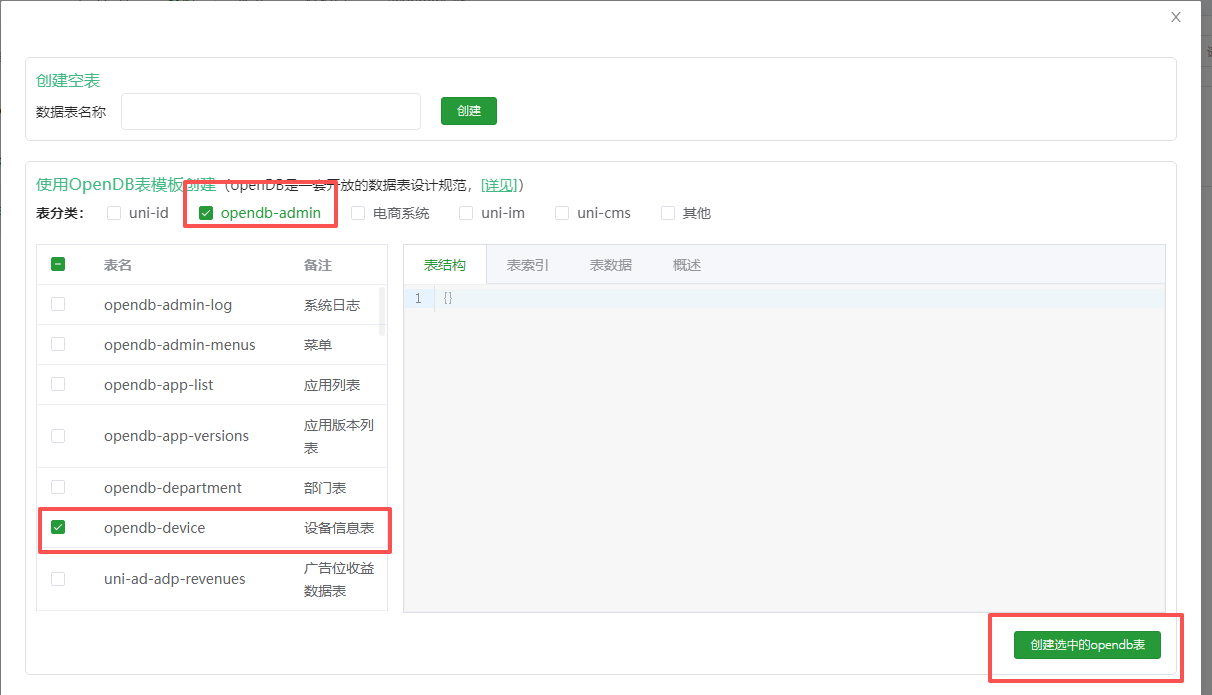The height and width of the screenshot is (695, 1212).
Task: Check the opendb-department row checkbox
Action: pyautogui.click(x=58, y=487)
